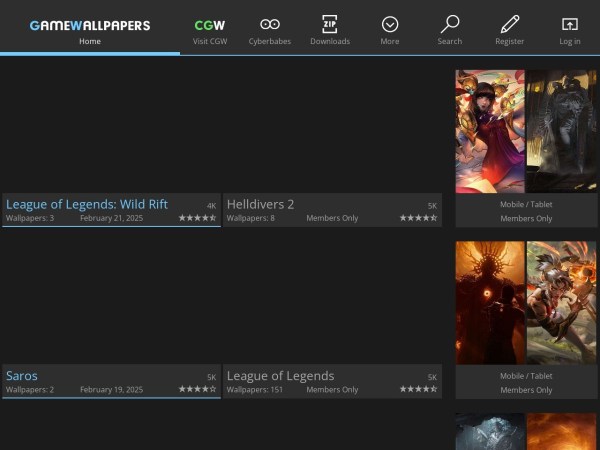
Task: Click star rating under Helldivers 2
Action: [418, 218]
